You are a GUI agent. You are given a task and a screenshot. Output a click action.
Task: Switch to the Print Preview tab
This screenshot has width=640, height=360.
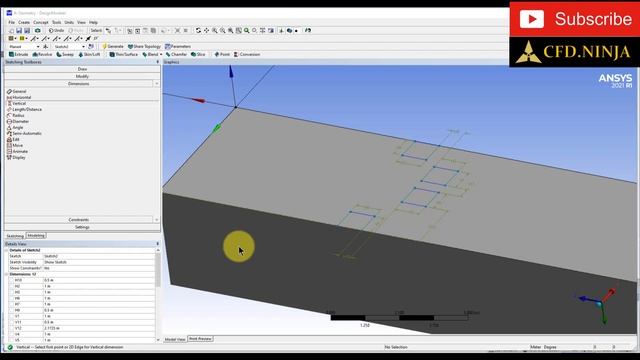tap(200, 339)
